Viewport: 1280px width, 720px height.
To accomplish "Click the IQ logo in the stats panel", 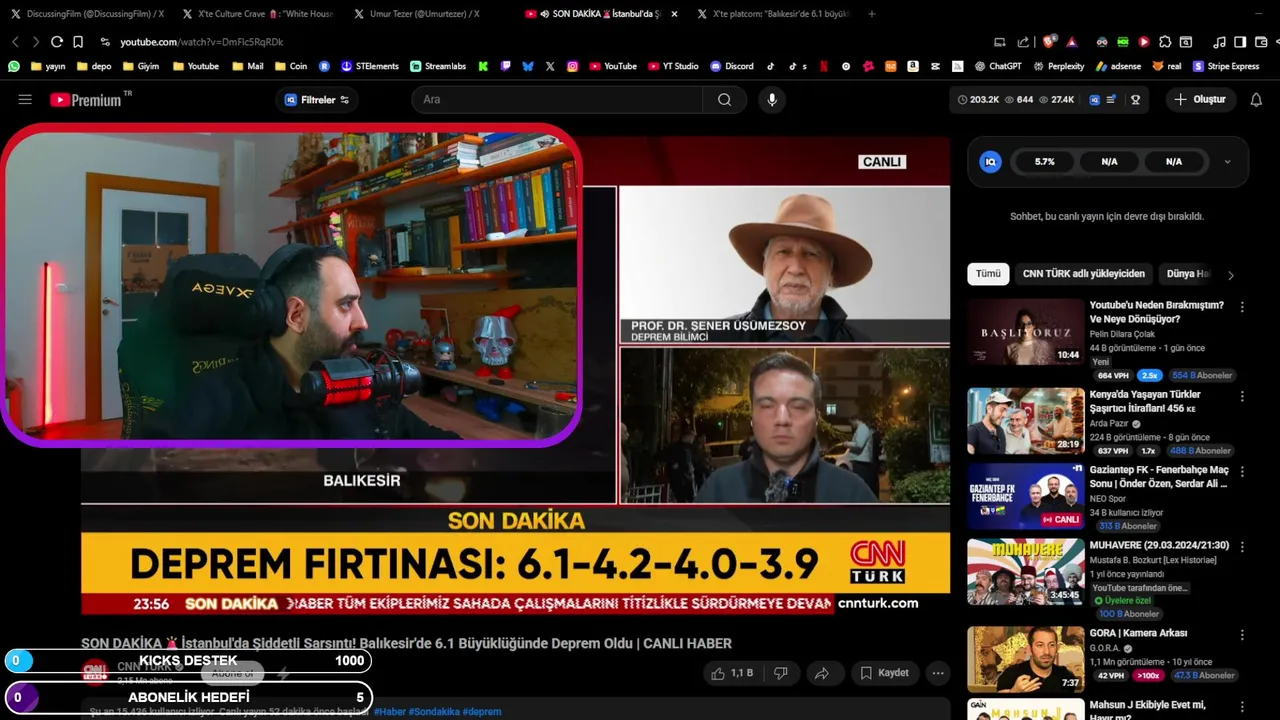I will coord(990,161).
